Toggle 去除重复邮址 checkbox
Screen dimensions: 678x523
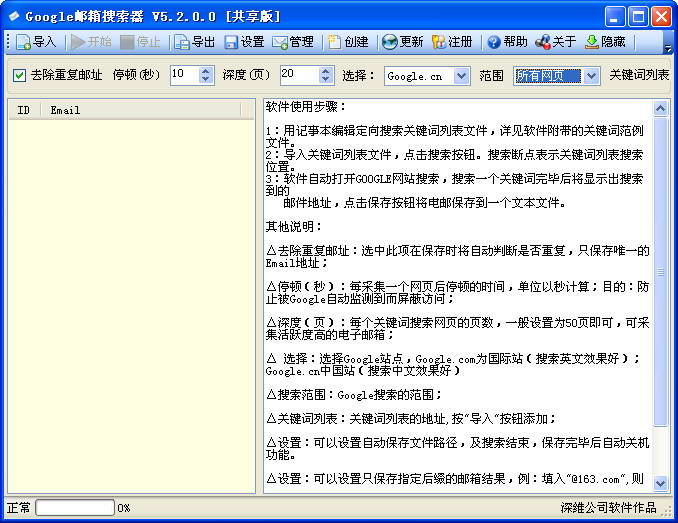pyautogui.click(x=19, y=75)
